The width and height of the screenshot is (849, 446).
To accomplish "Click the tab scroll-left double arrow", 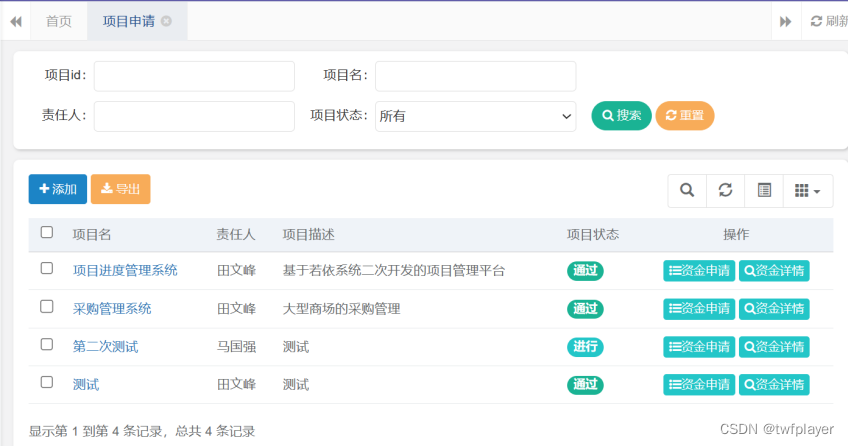I will click(x=16, y=21).
